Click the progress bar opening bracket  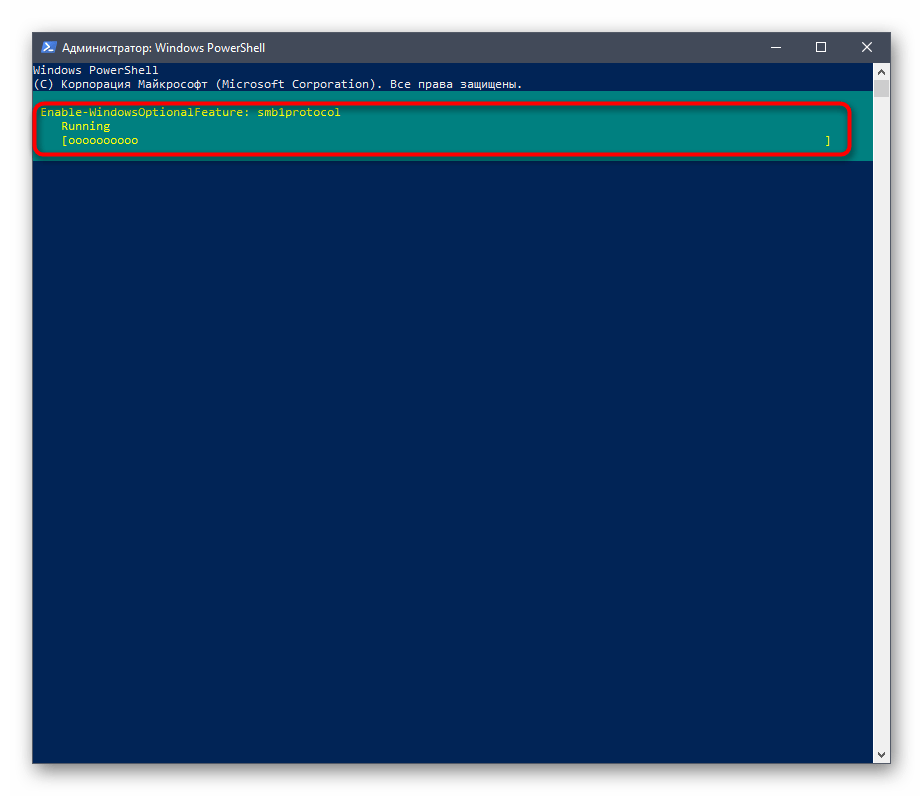click(64, 141)
